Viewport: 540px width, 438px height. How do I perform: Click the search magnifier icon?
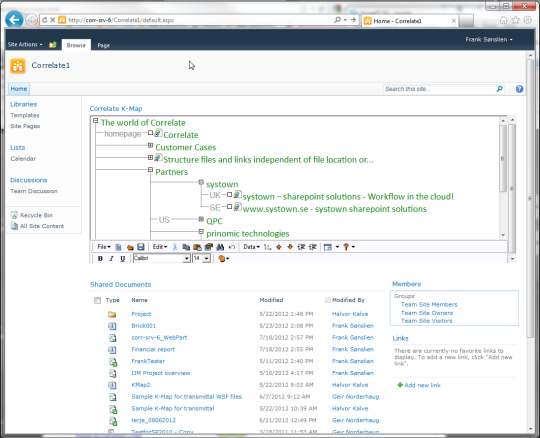tap(499, 89)
